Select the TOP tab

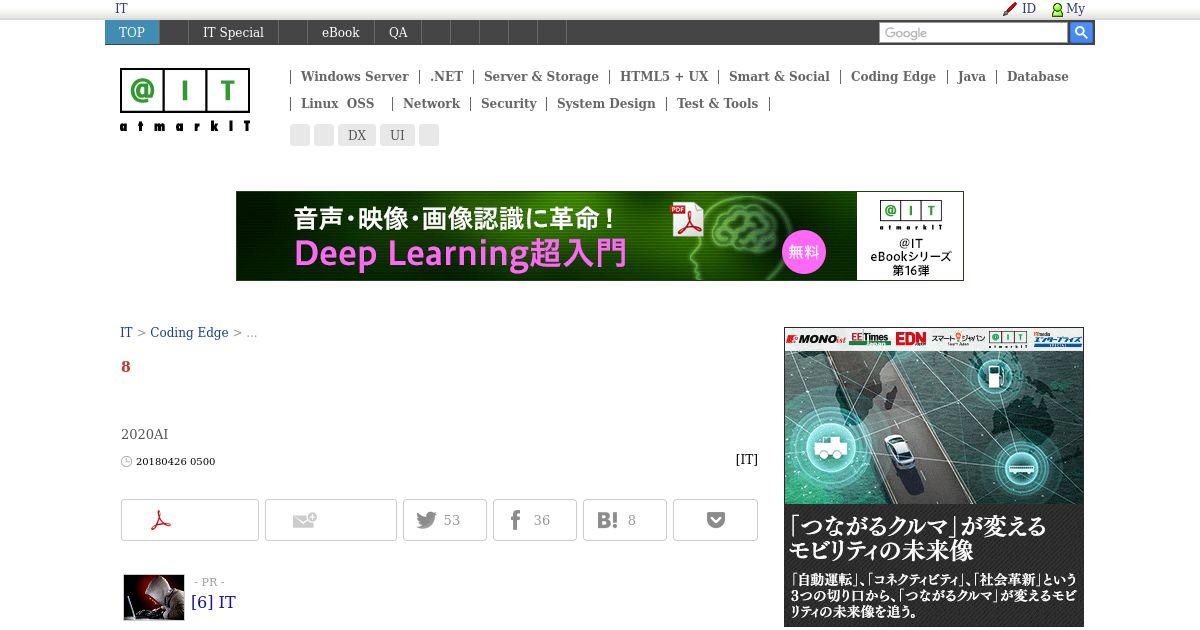point(132,32)
